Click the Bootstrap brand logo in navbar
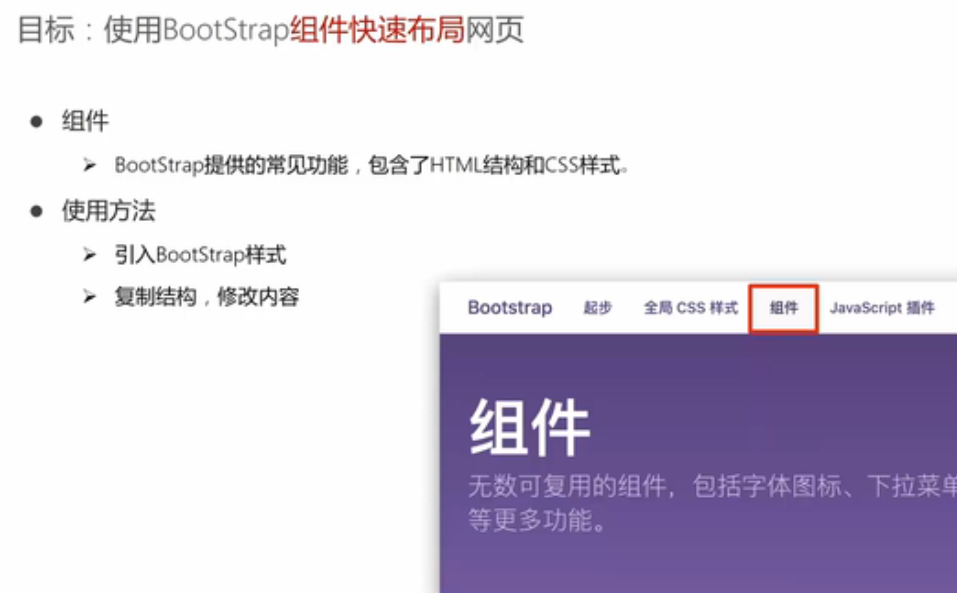Image resolution: width=957 pixels, height=593 pixels. tap(509, 308)
